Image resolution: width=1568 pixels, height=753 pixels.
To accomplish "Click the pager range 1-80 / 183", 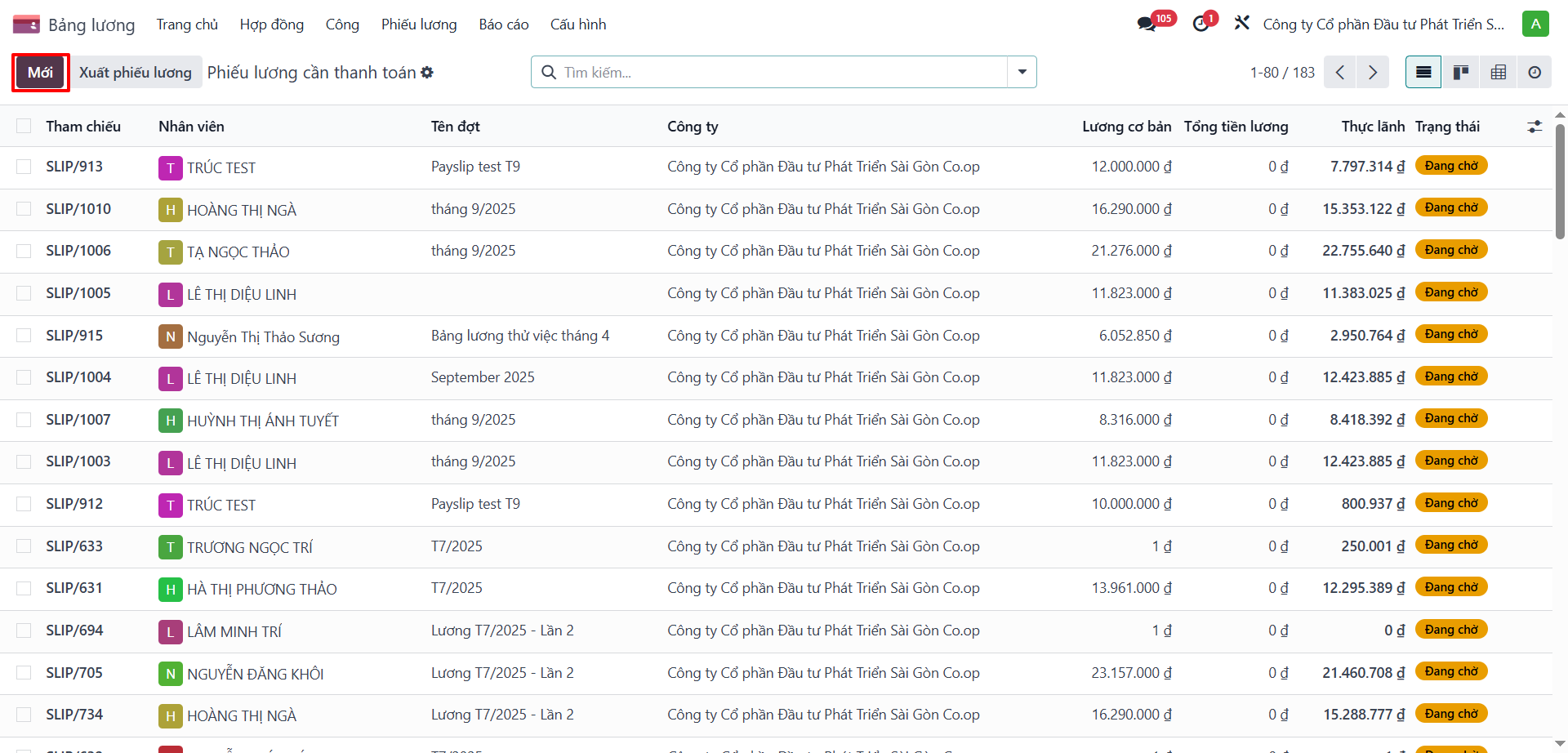I will 1282,73.
